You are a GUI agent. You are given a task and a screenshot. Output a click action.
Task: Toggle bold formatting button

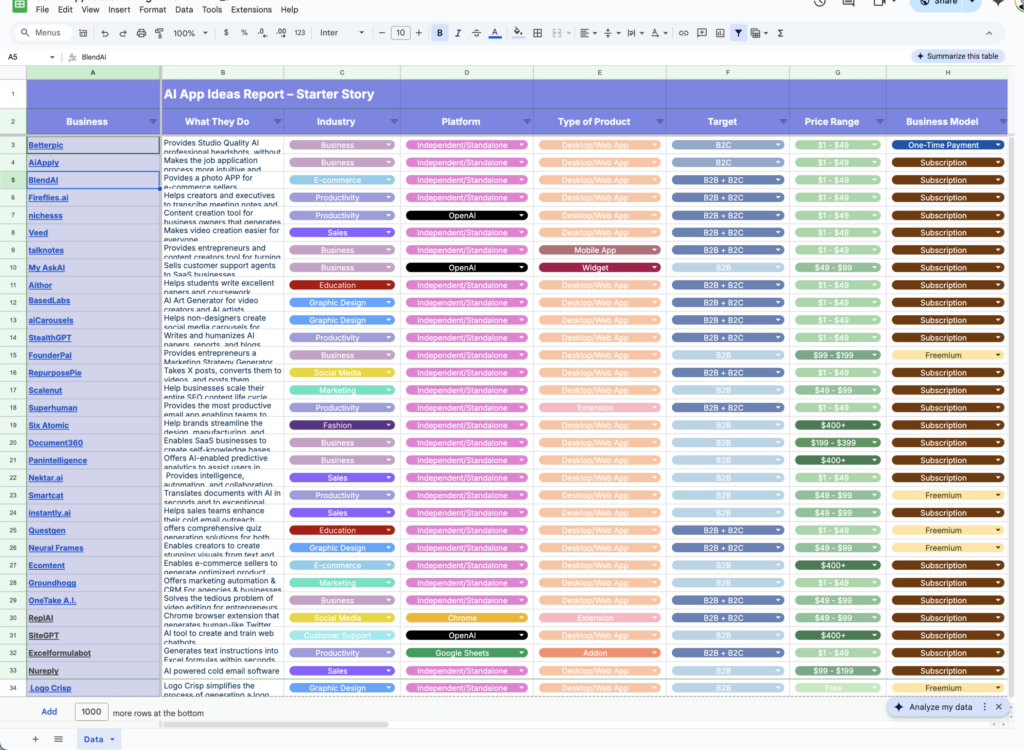click(440, 33)
